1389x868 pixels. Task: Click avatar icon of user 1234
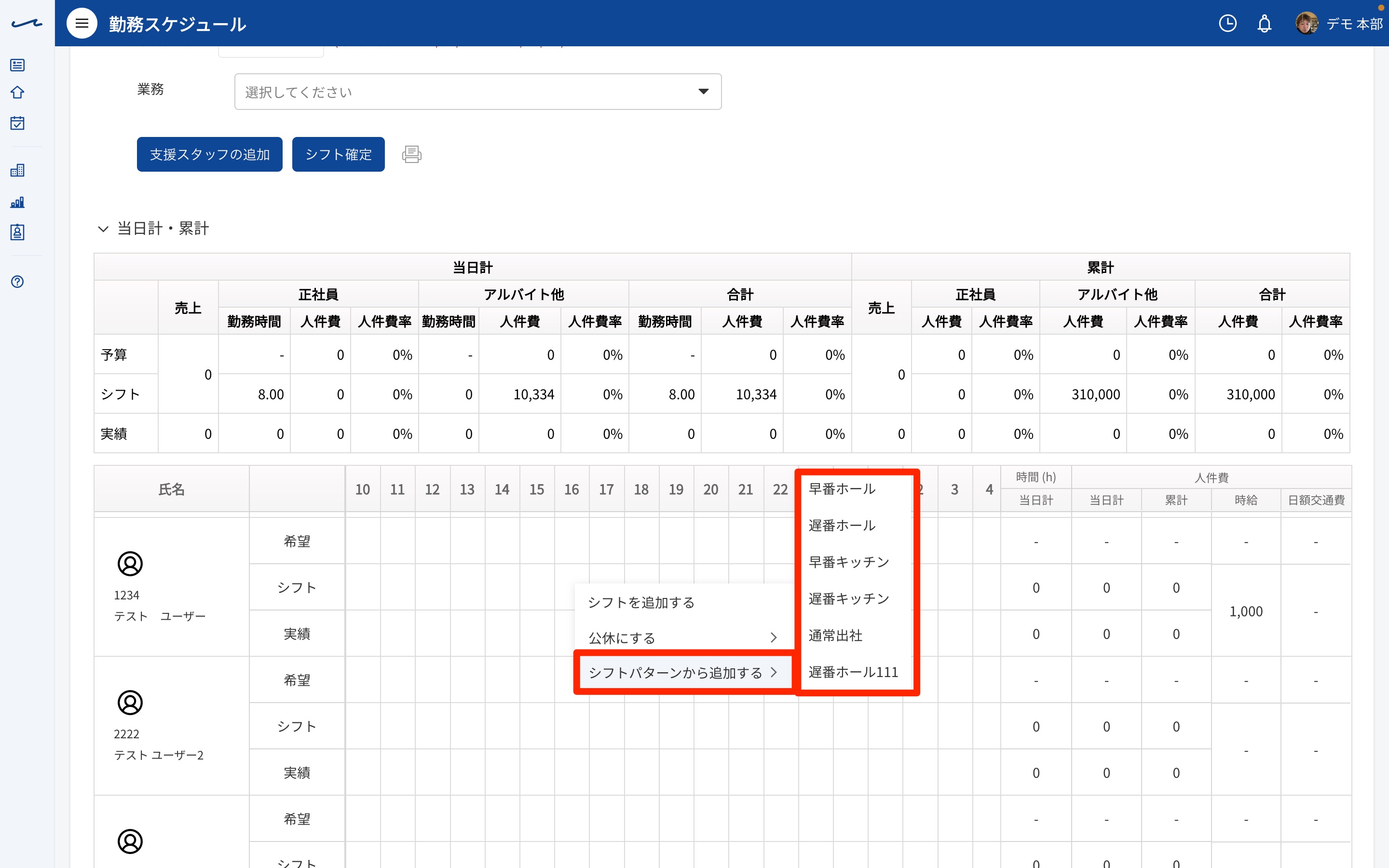pos(130,564)
